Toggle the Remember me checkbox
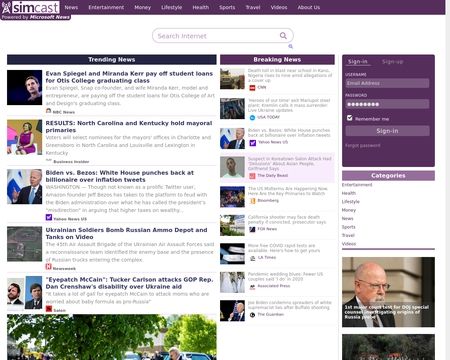 click(x=349, y=118)
